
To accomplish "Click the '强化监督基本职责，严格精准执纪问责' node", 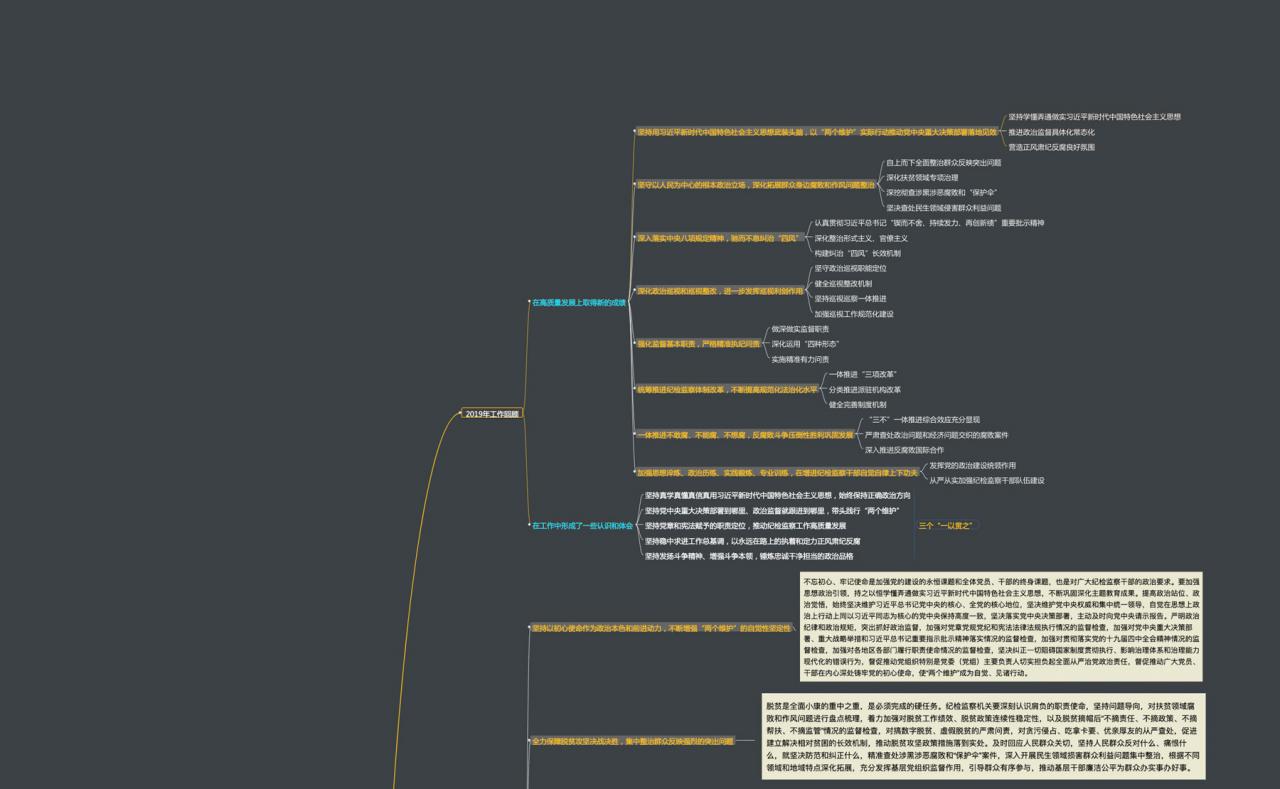I will pos(699,344).
